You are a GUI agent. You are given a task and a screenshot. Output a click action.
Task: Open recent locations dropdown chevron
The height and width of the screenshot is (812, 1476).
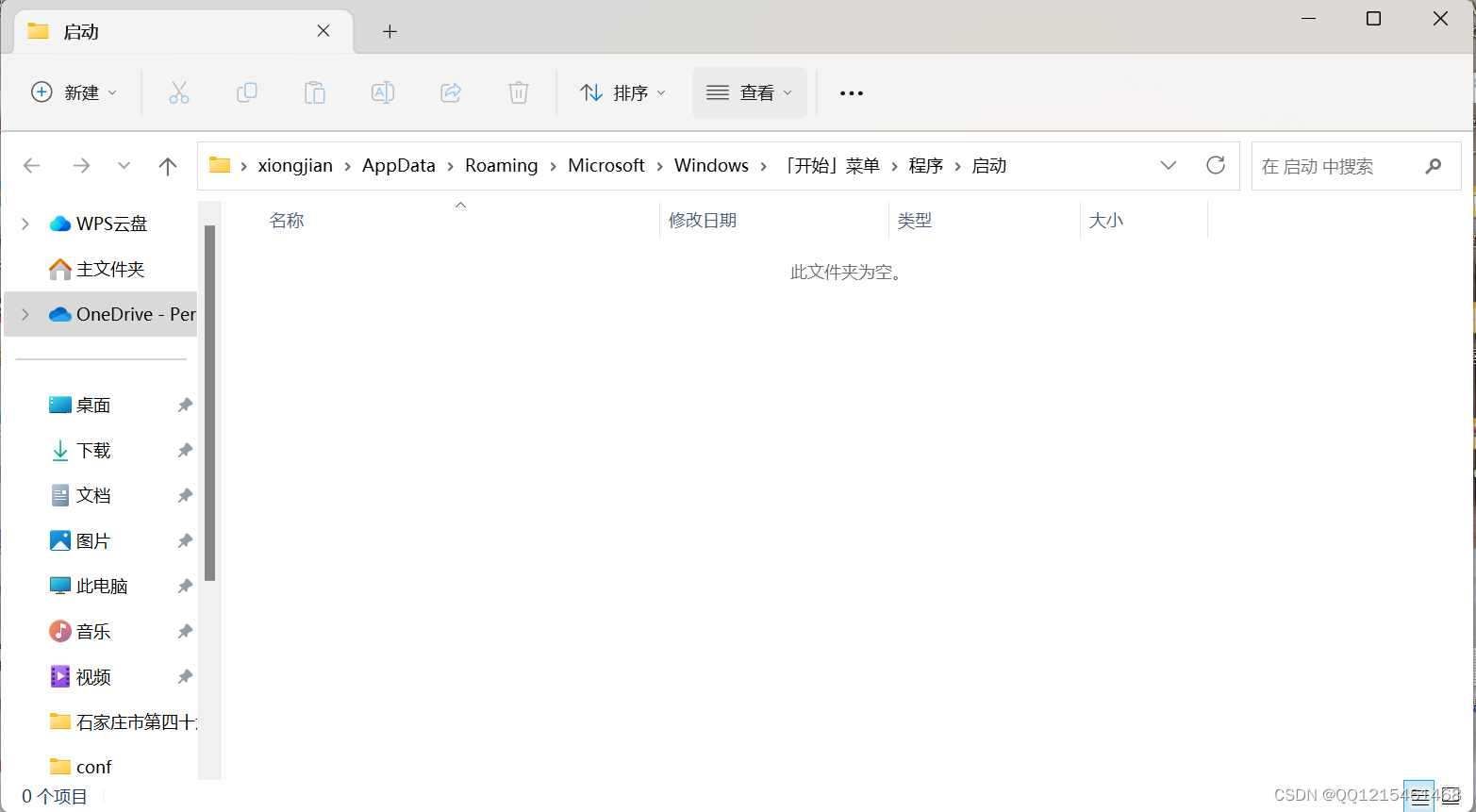coord(124,166)
